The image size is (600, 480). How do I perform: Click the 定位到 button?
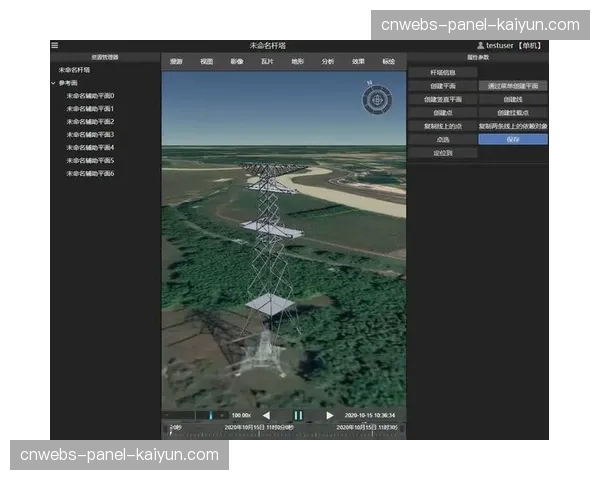point(442,153)
